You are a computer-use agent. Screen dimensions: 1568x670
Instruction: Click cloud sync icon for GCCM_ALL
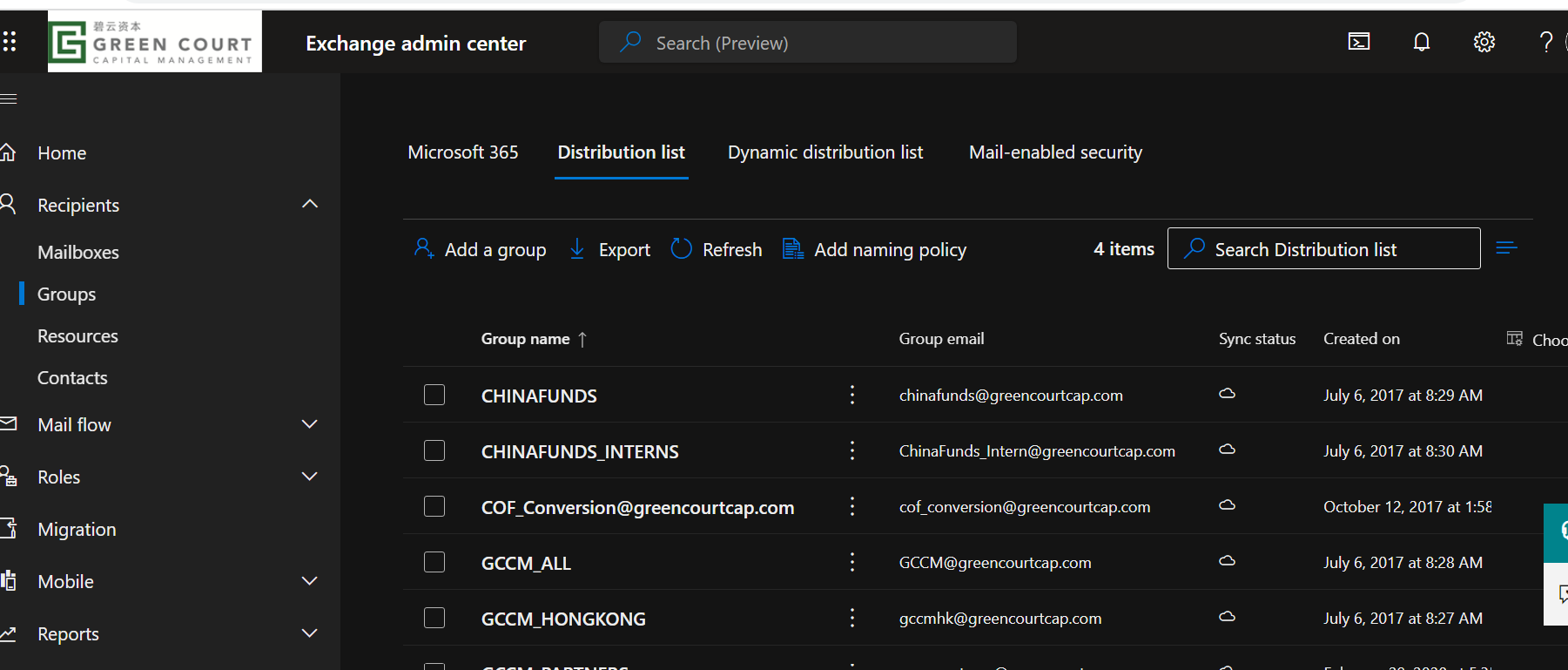pyautogui.click(x=1227, y=561)
